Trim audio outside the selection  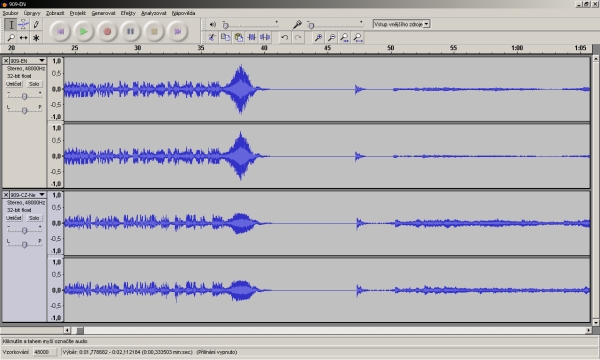(252, 37)
